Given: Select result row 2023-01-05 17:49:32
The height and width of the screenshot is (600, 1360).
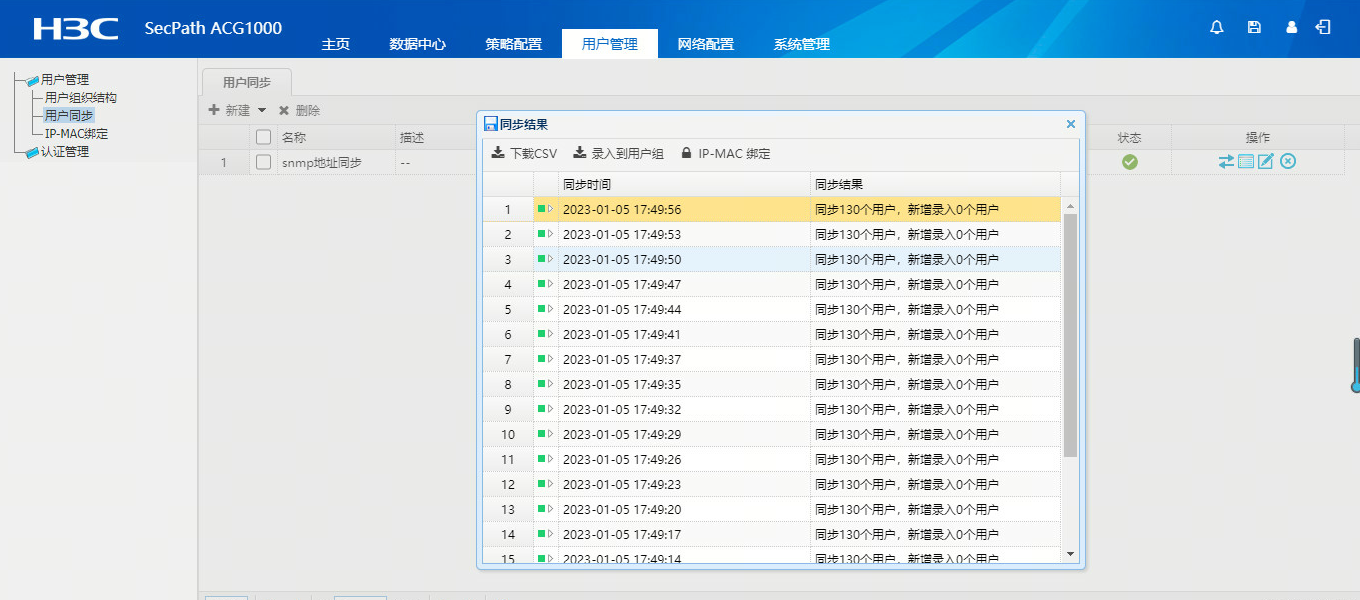Looking at the screenshot, I should coord(772,409).
